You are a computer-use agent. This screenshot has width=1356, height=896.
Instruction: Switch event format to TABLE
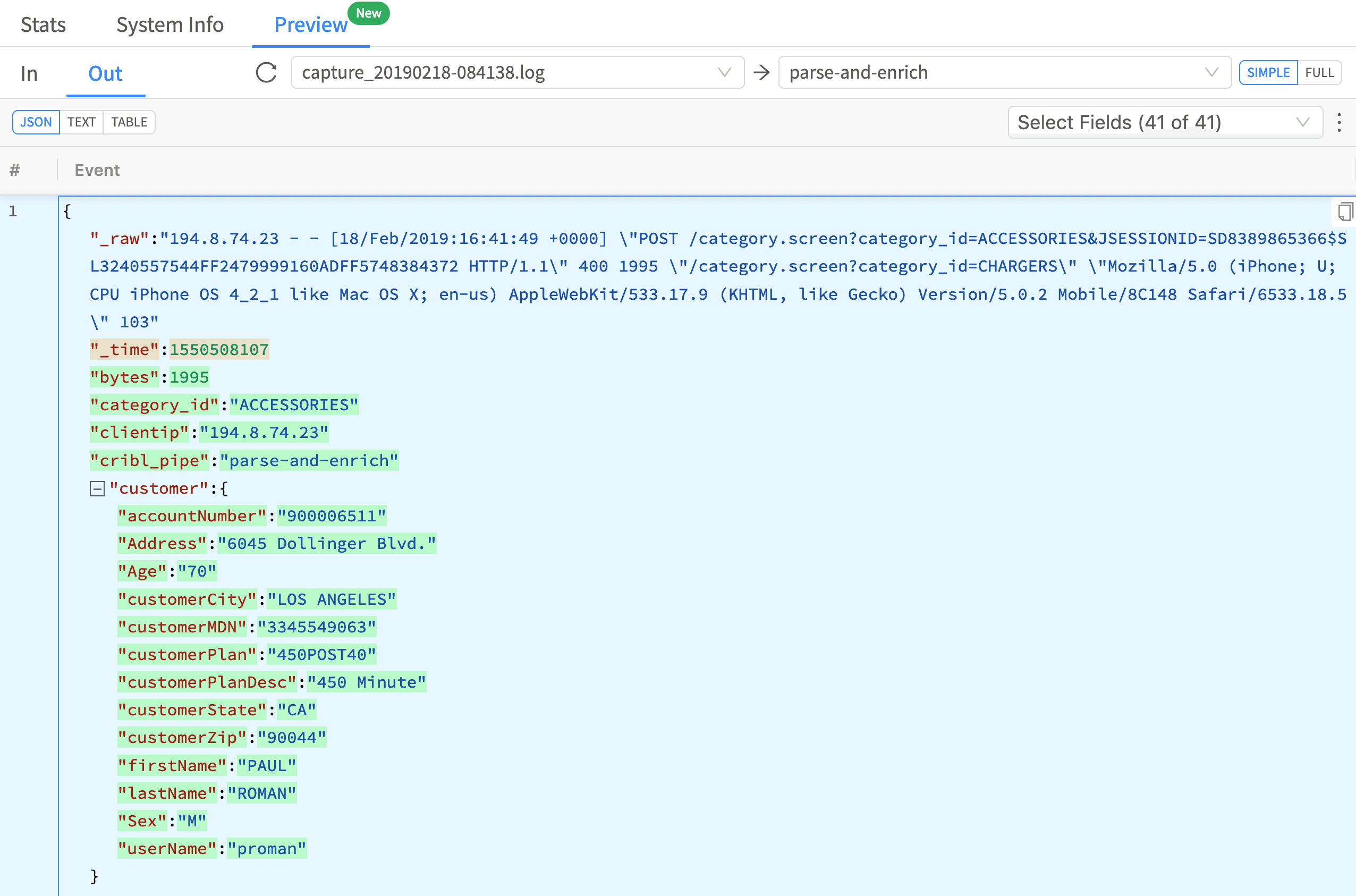(x=129, y=122)
